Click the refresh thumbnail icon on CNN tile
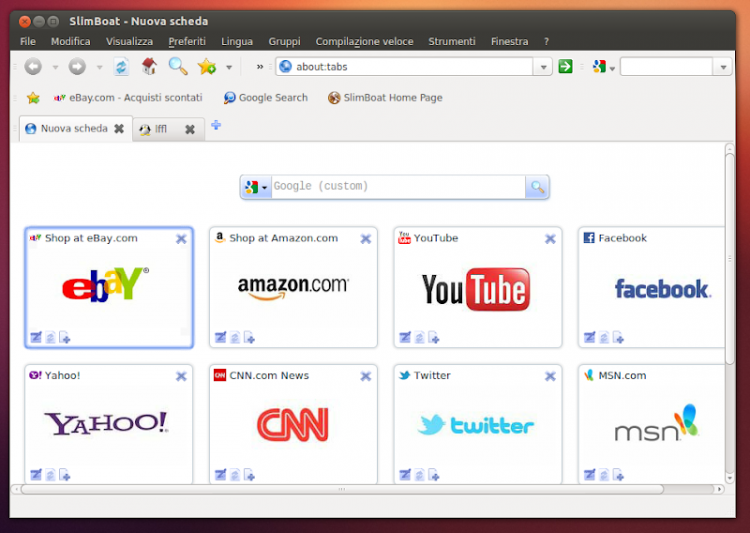This screenshot has height=533, width=750. click(x=235, y=475)
